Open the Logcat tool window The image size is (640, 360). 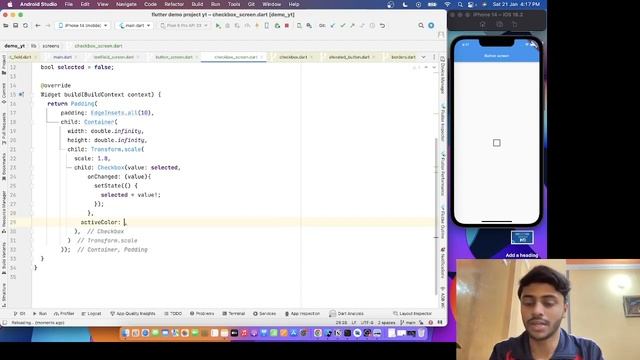click(91, 313)
